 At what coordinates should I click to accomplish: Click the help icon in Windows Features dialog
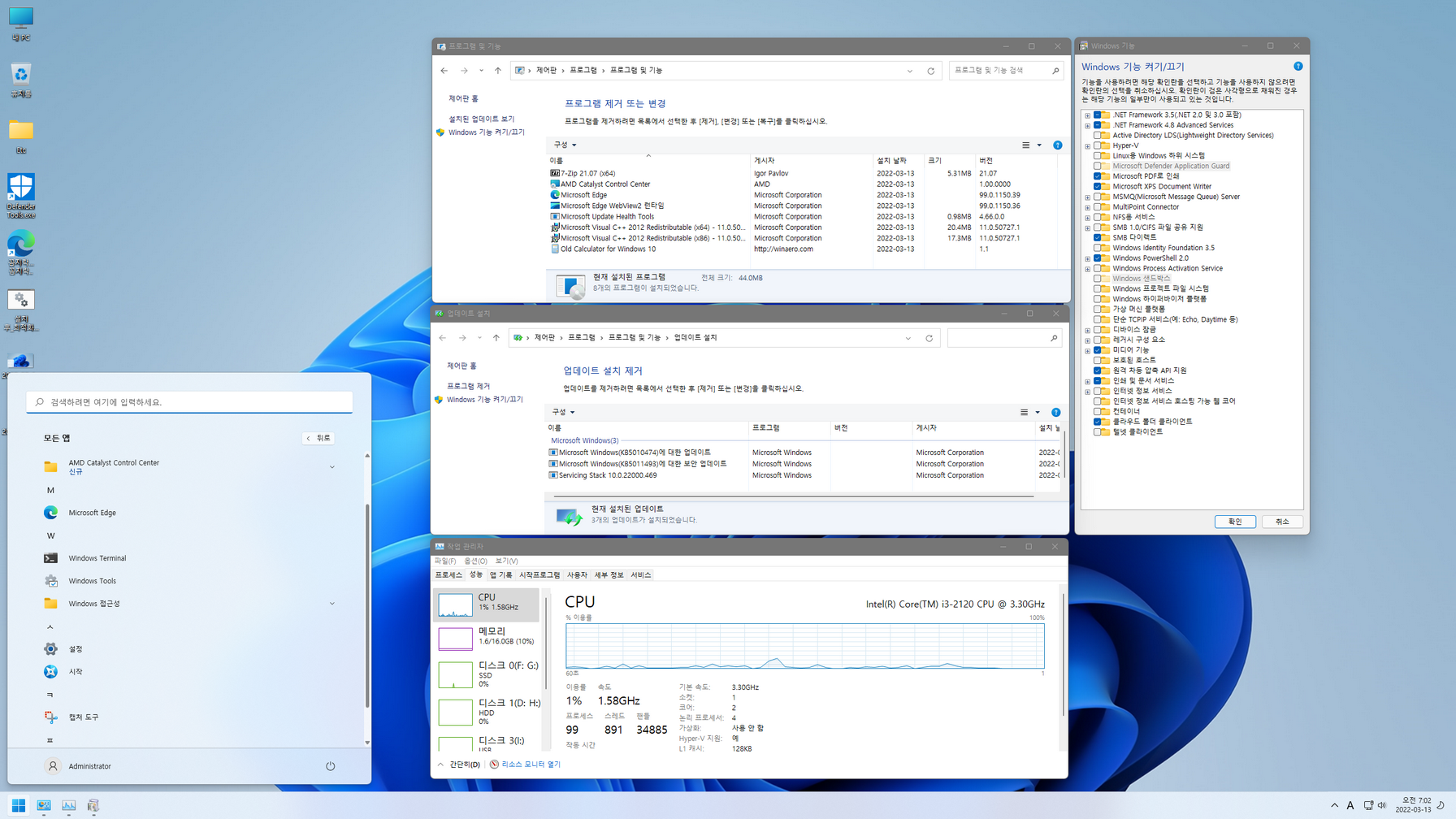pyautogui.click(x=1298, y=67)
